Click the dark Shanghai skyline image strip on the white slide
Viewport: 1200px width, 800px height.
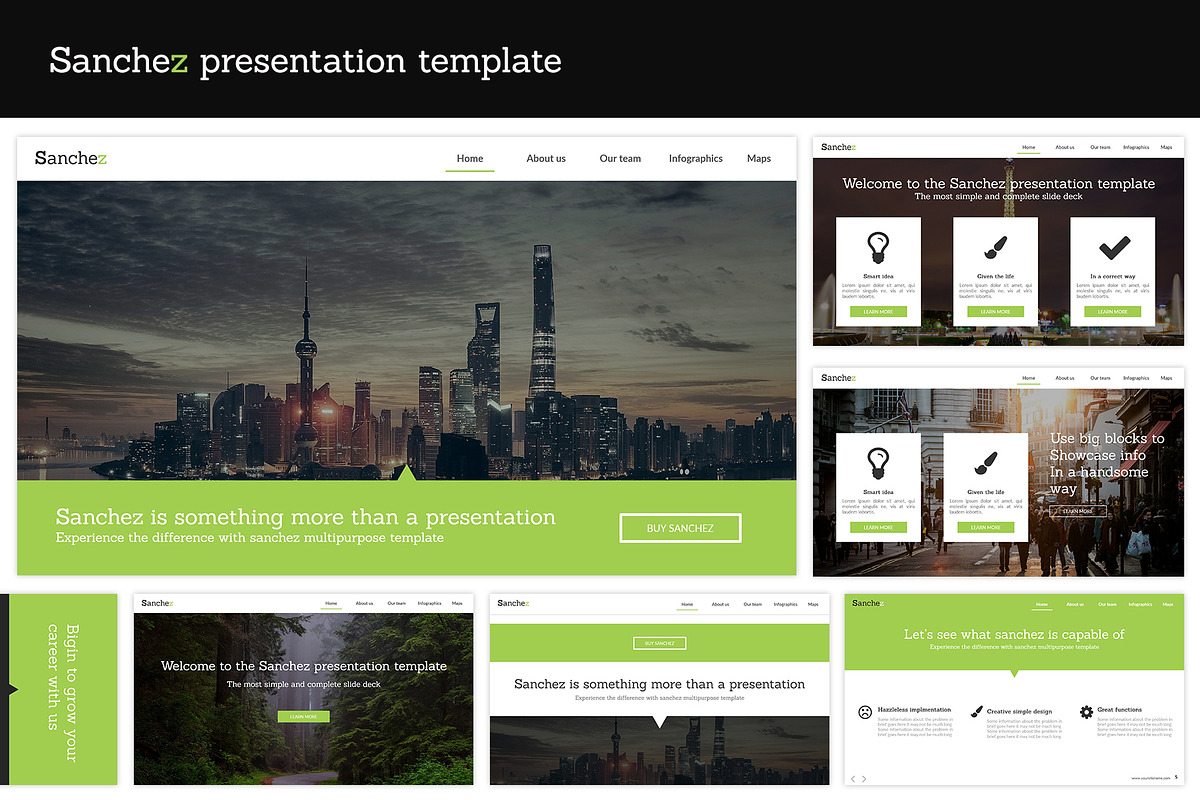pyautogui.click(x=659, y=751)
